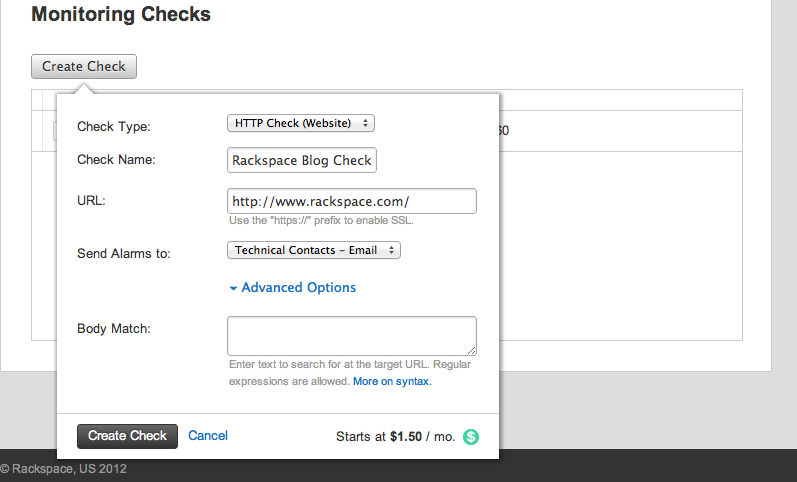This screenshot has width=797, height=482.
Task: Collapse the Advanced Options section
Action: [293, 288]
